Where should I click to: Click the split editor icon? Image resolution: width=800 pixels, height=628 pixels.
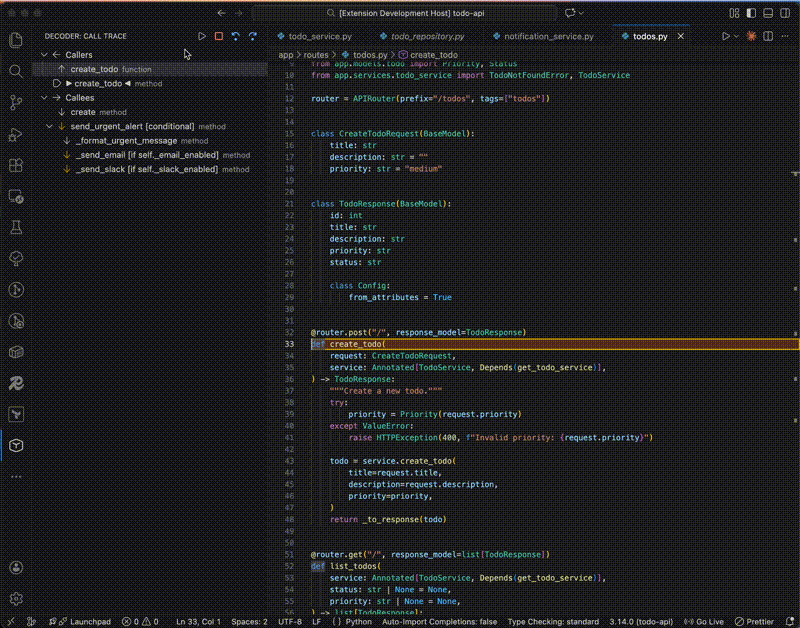(x=768, y=36)
